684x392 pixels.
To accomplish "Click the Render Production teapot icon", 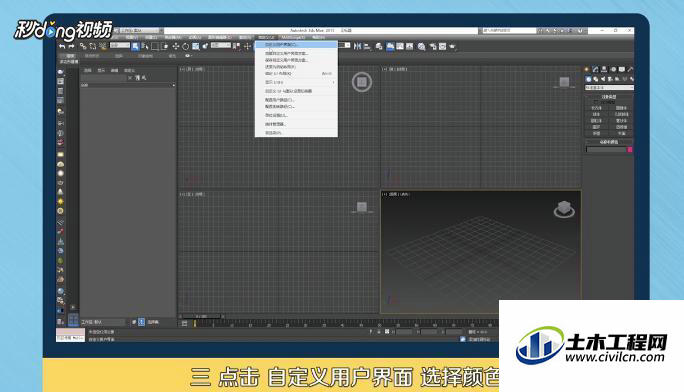I will coord(452,46).
